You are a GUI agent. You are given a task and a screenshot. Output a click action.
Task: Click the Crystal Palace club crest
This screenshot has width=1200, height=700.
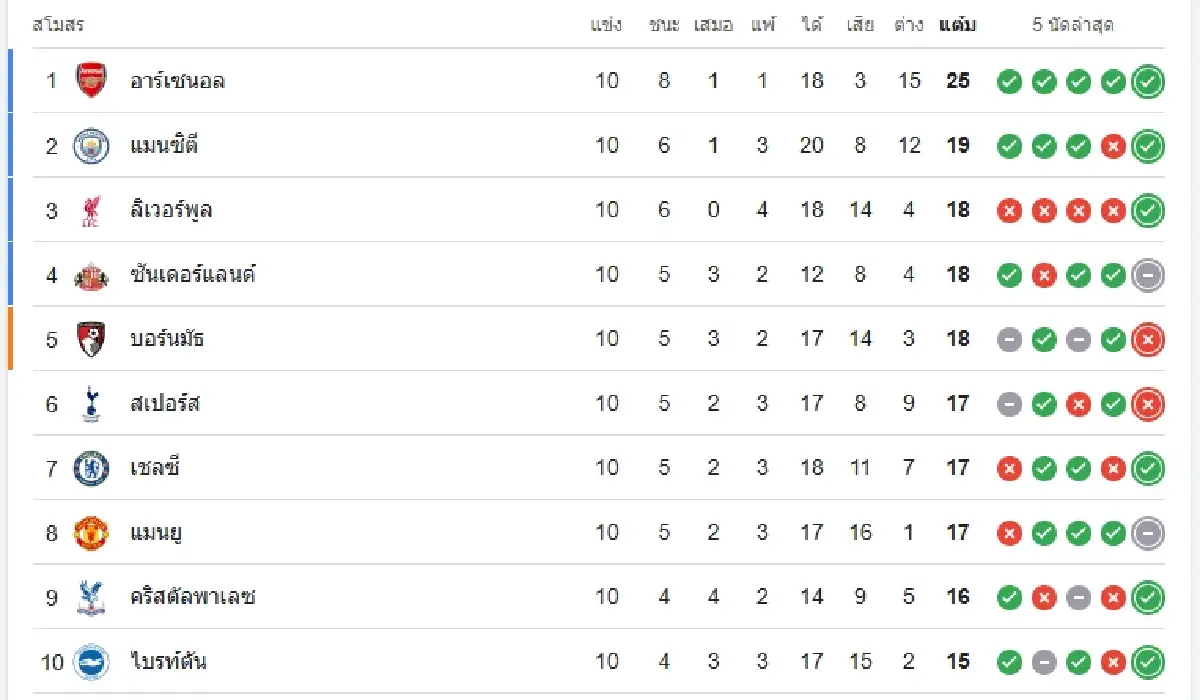click(91, 597)
